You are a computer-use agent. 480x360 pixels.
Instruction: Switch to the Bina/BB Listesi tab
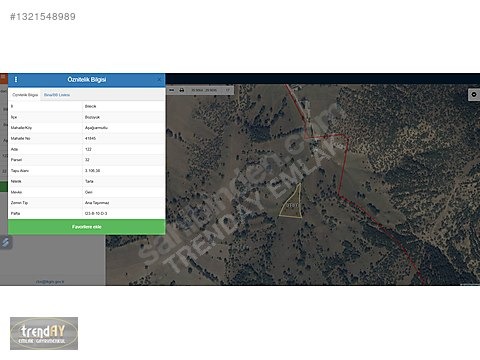(57, 95)
